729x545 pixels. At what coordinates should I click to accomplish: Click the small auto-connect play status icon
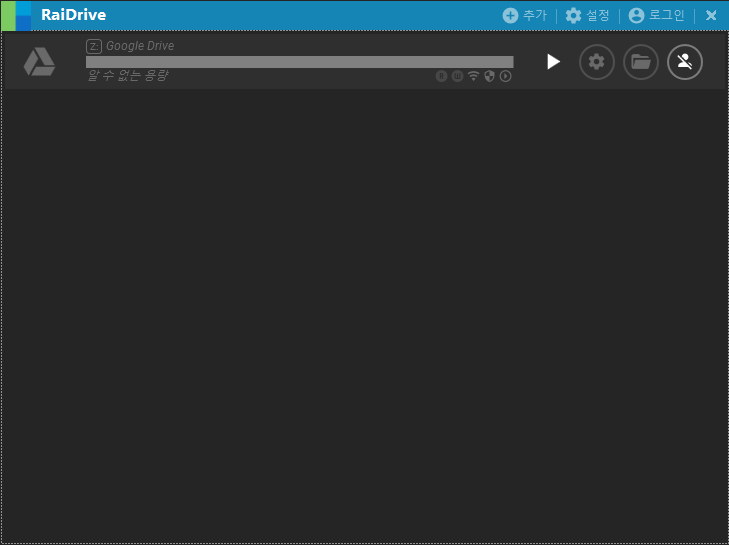coord(505,76)
